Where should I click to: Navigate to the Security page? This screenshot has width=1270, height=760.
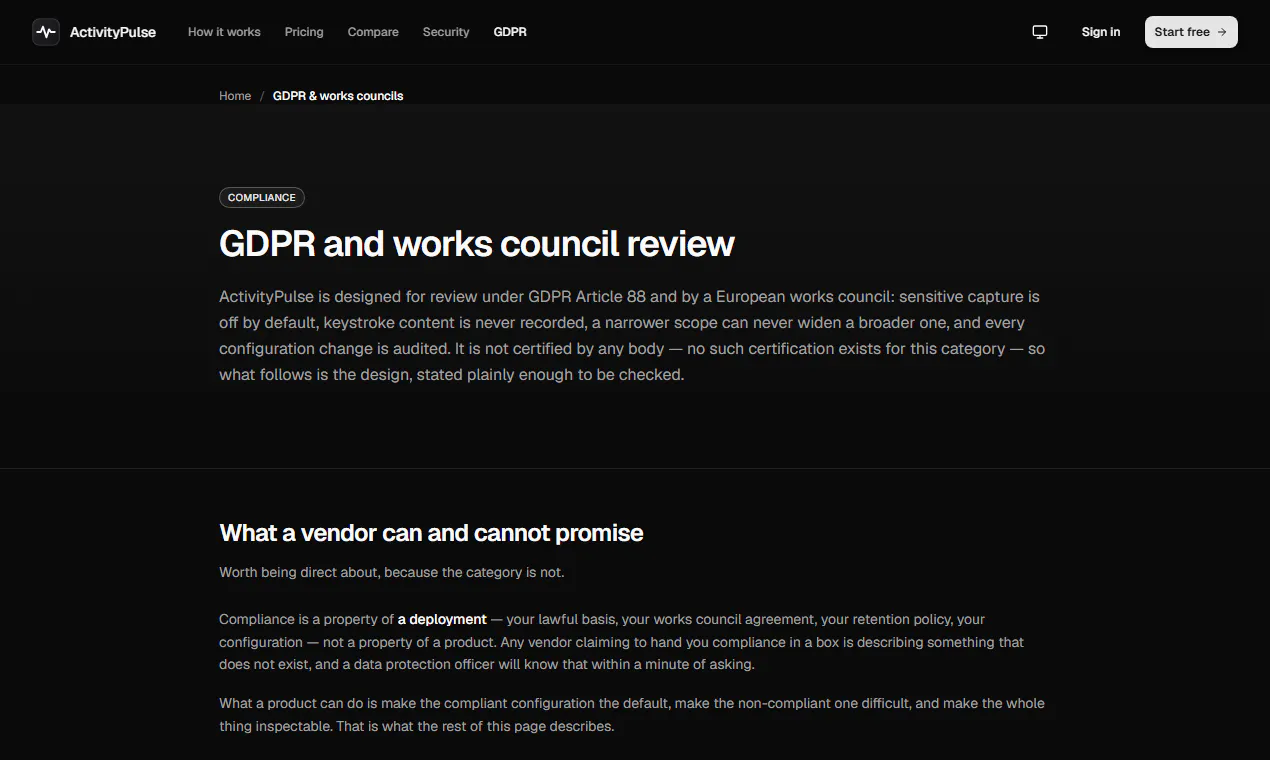click(446, 32)
